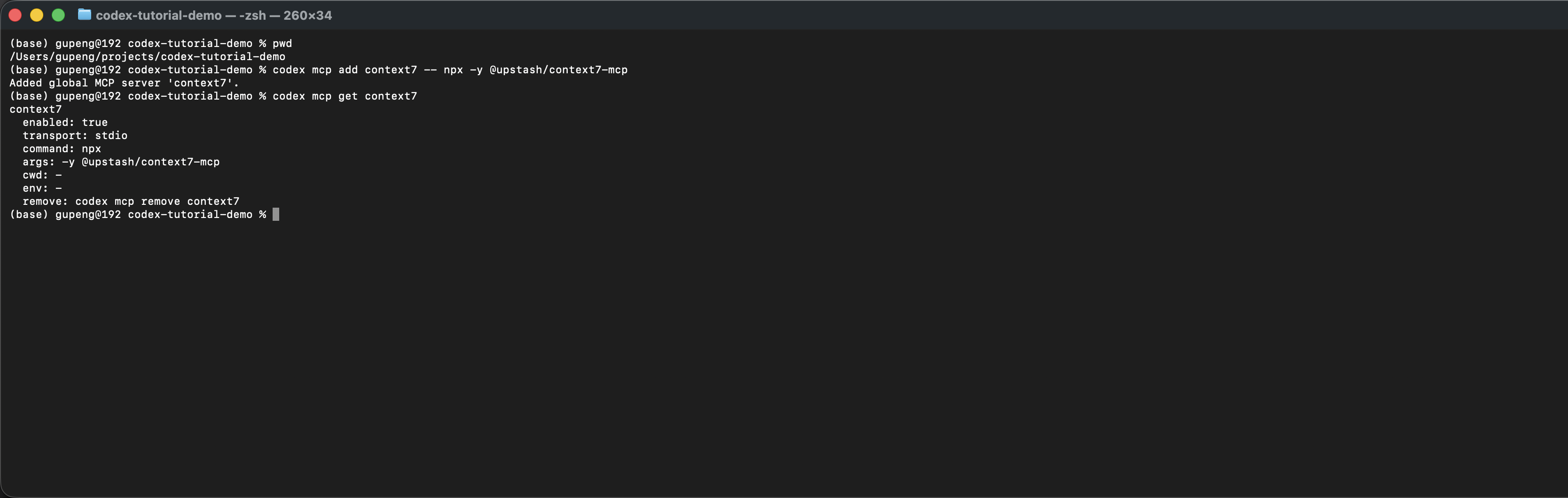Click the blue folder proxy icon in title bar

85,15
